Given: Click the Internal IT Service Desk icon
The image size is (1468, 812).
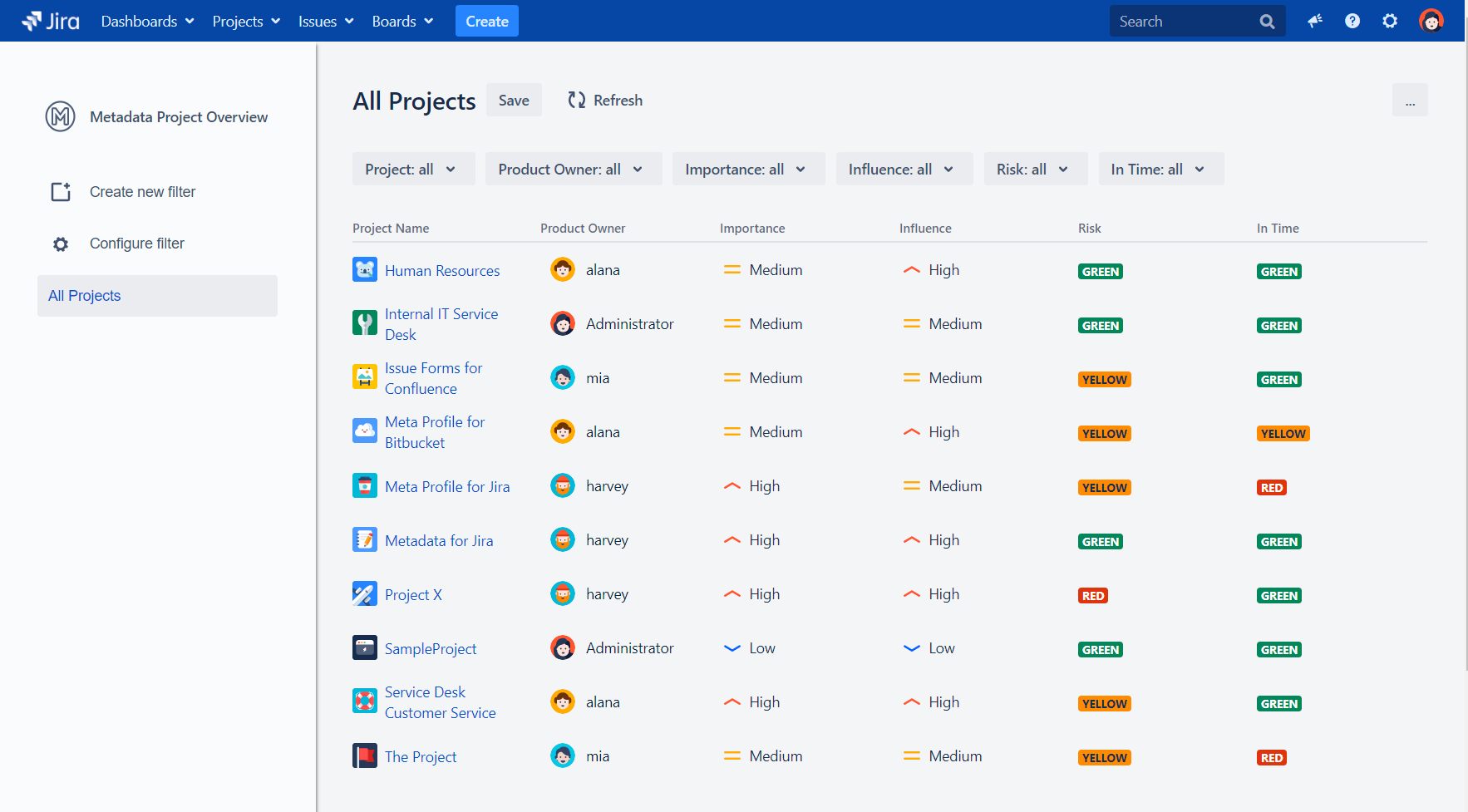Looking at the screenshot, I should pyautogui.click(x=365, y=323).
